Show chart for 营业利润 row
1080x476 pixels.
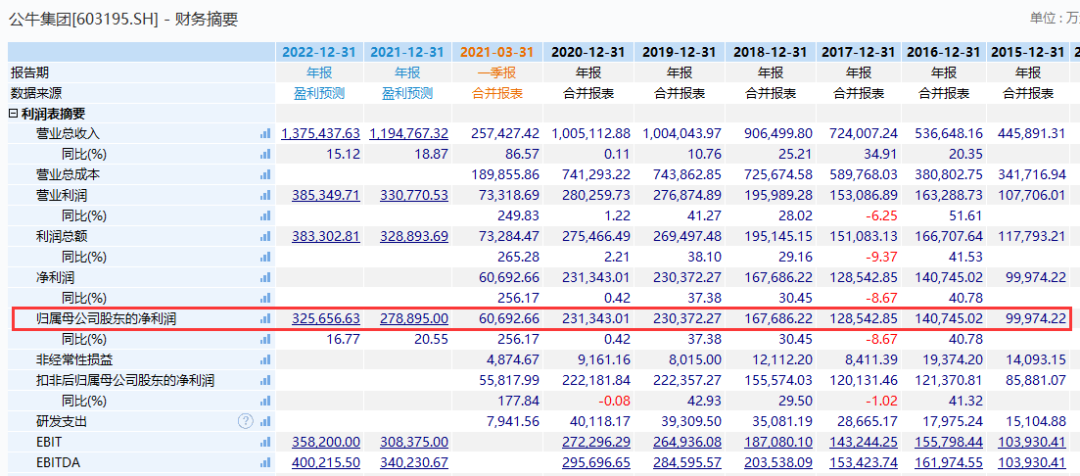tap(265, 195)
